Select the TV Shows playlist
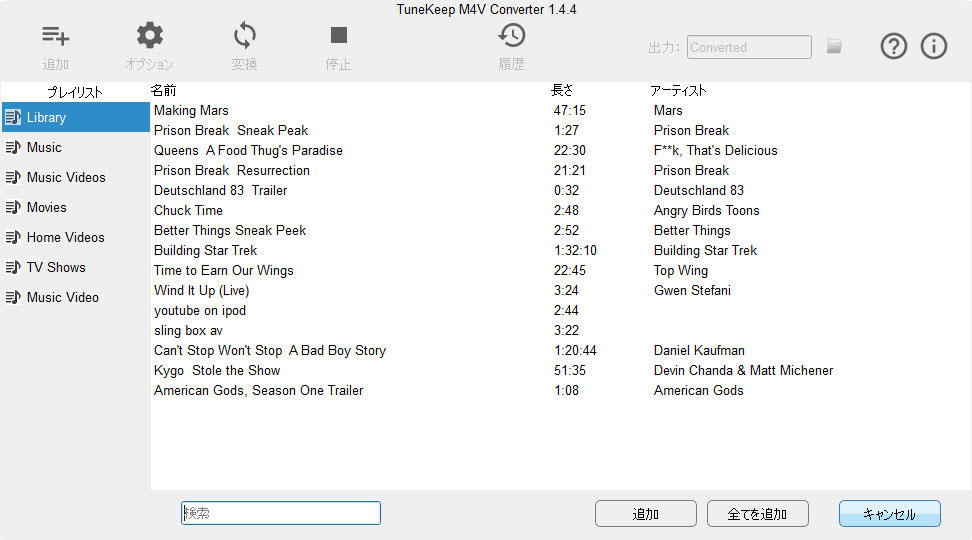Image resolution: width=972 pixels, height=540 pixels. (76, 267)
